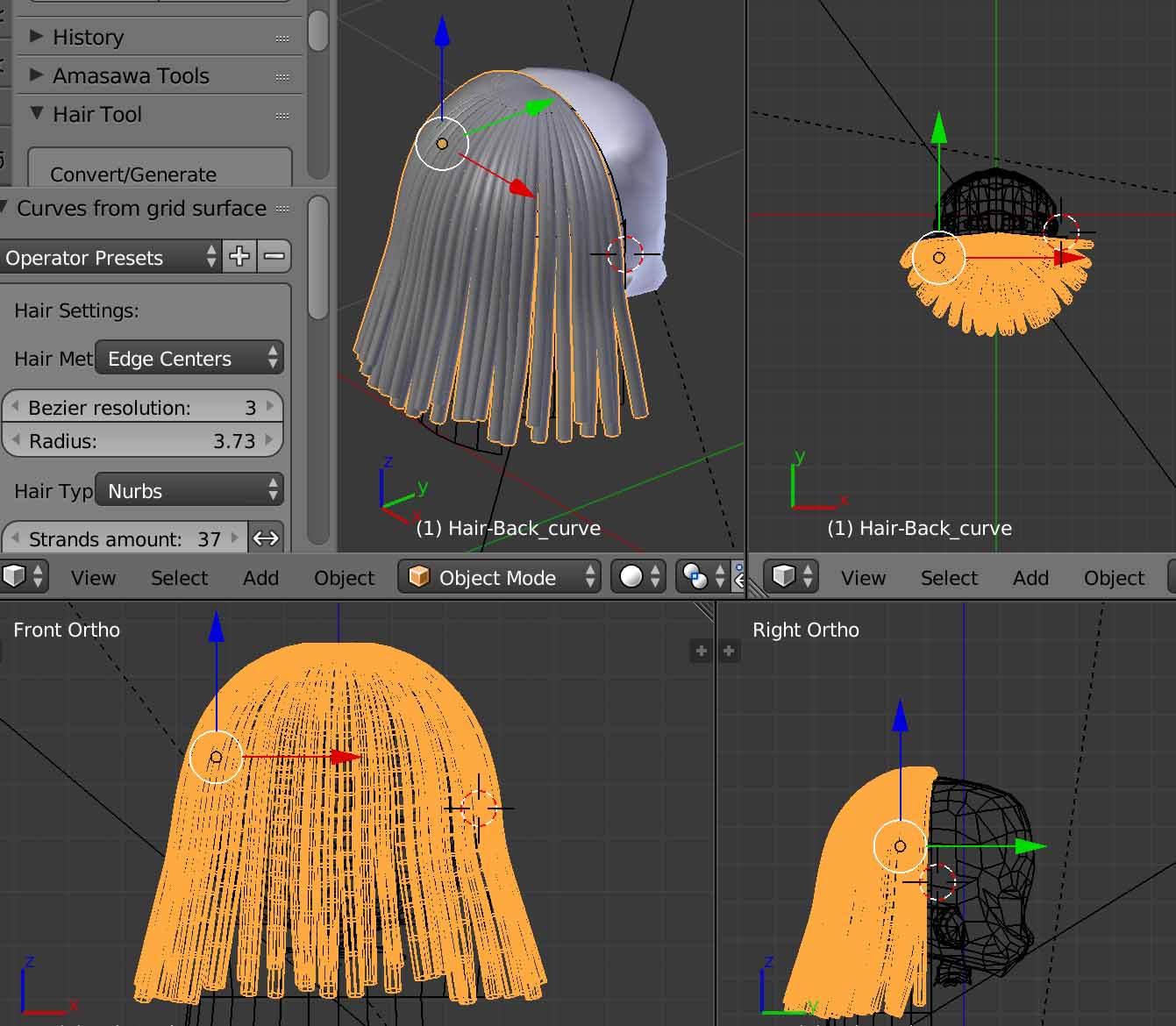Open the Add menu in right viewport header
1176x1026 pixels.
click(x=1030, y=578)
